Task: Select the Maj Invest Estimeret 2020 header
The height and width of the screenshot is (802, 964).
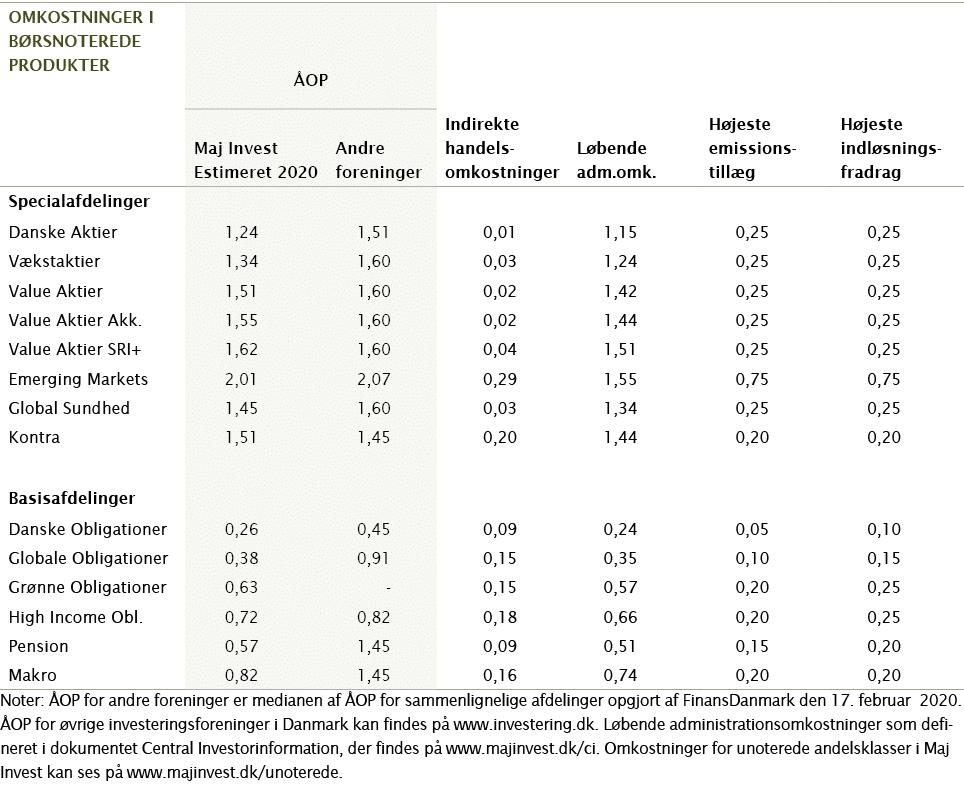Action: [256, 160]
